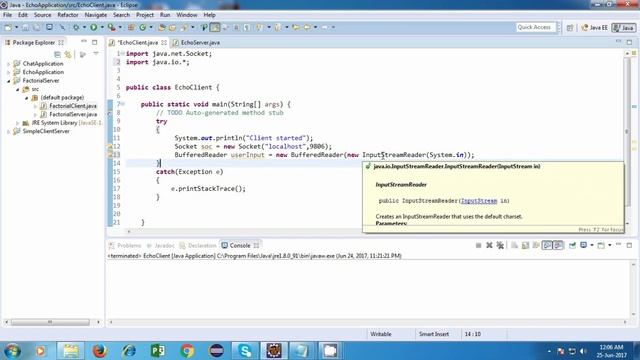Click the Search flashlight toolbar icon
Viewport: 640px width, 360px height.
point(184,27)
